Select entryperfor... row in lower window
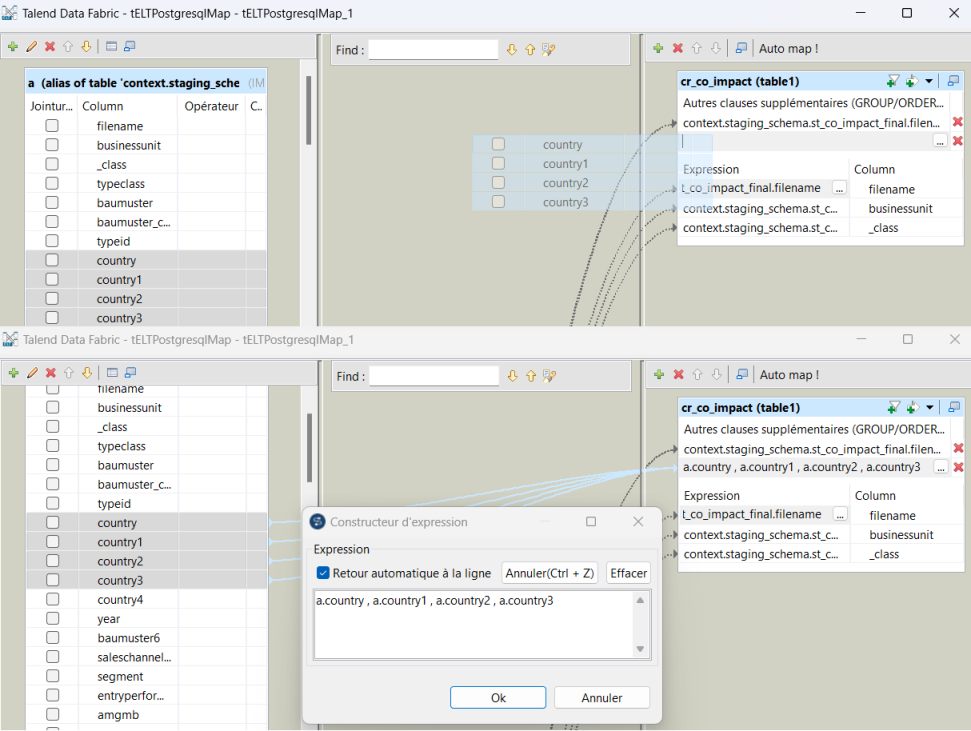Screen dimensions: 971x731 pos(147,695)
